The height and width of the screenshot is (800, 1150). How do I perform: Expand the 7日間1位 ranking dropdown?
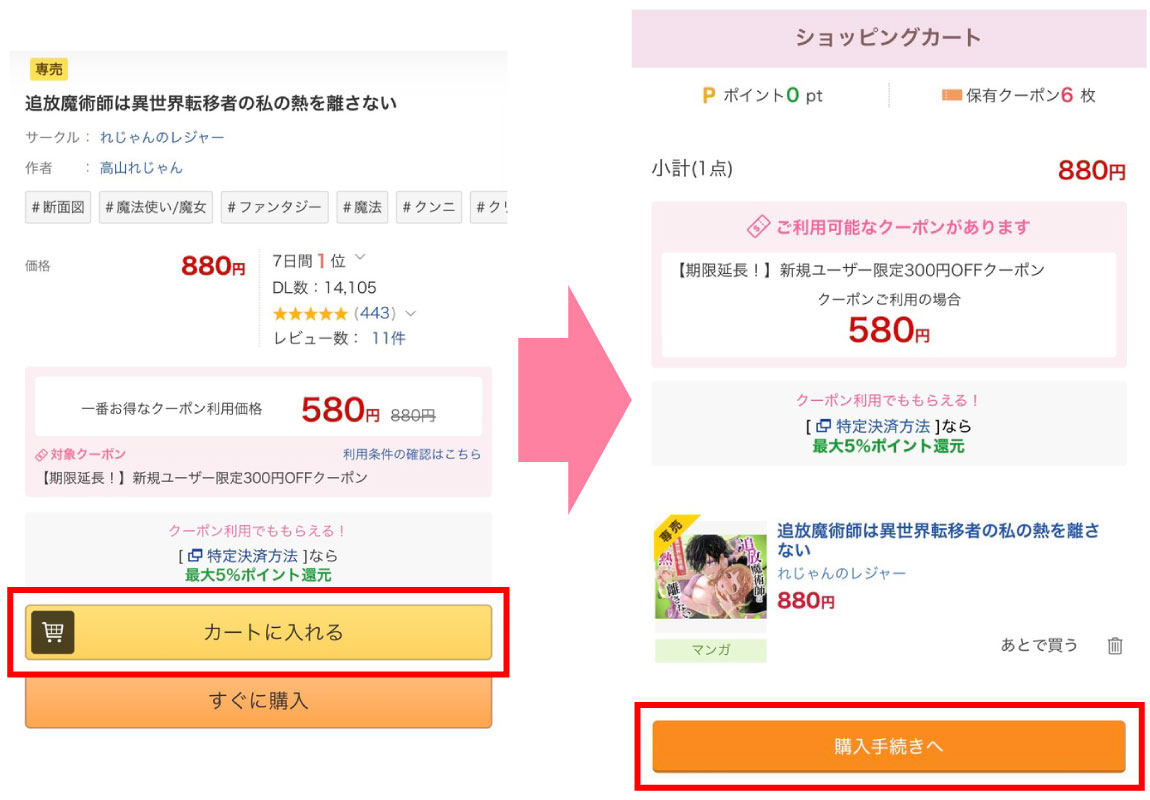pyautogui.click(x=360, y=259)
